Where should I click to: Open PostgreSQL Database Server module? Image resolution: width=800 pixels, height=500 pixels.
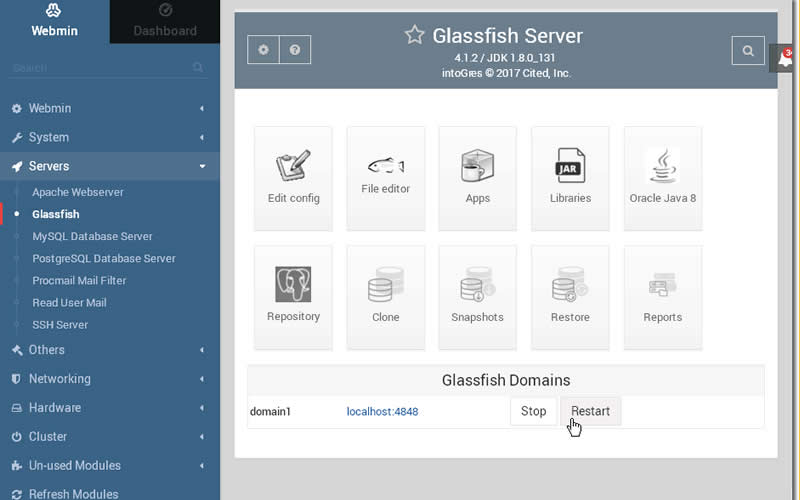[104, 259]
